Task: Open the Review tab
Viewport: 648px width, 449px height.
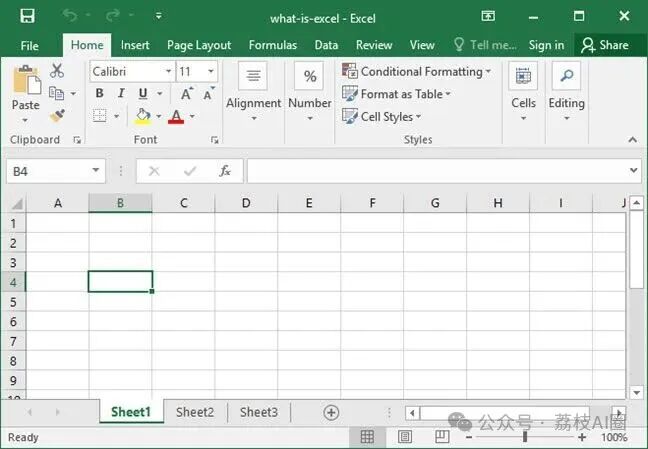Action: click(374, 45)
